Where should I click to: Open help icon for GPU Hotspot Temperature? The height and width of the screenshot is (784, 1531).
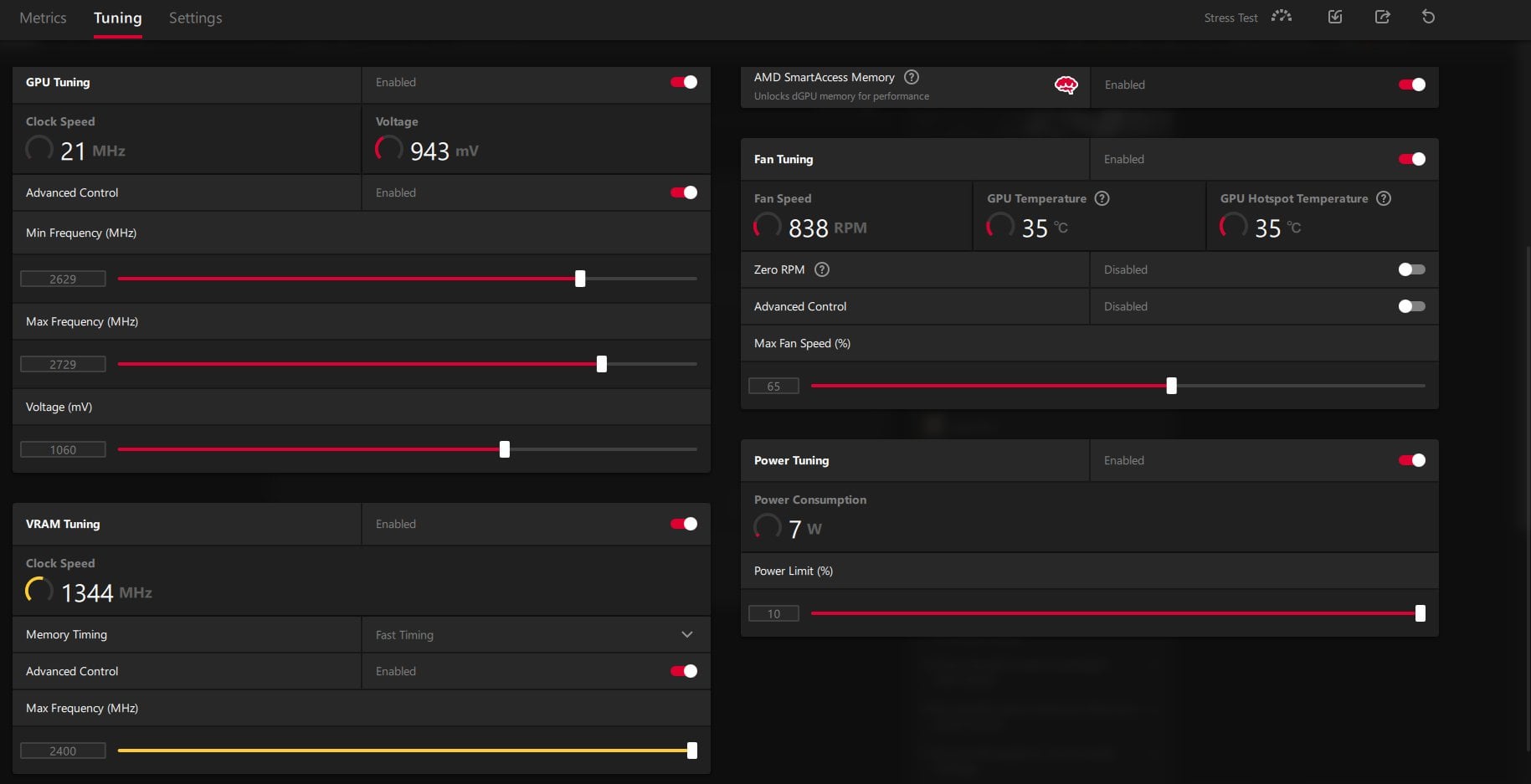coord(1384,198)
